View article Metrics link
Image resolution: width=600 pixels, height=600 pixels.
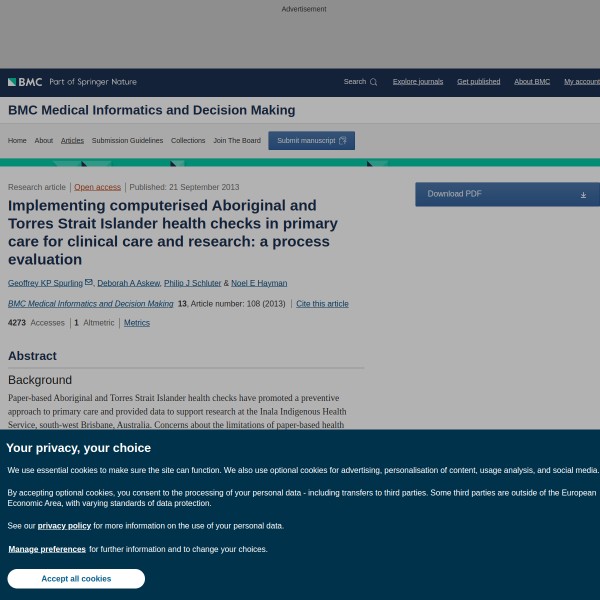(137, 323)
